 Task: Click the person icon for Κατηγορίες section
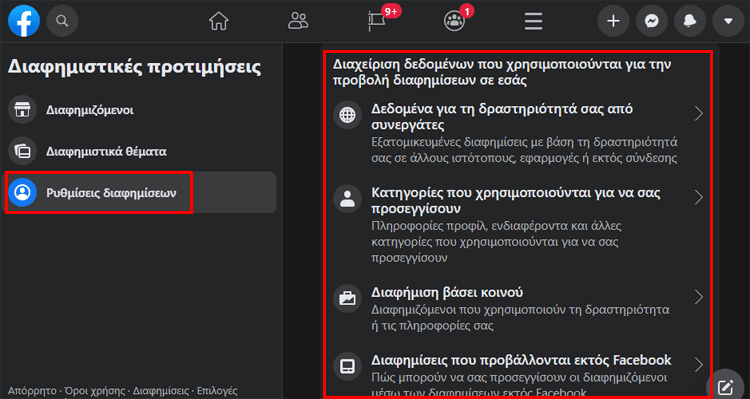click(x=347, y=199)
